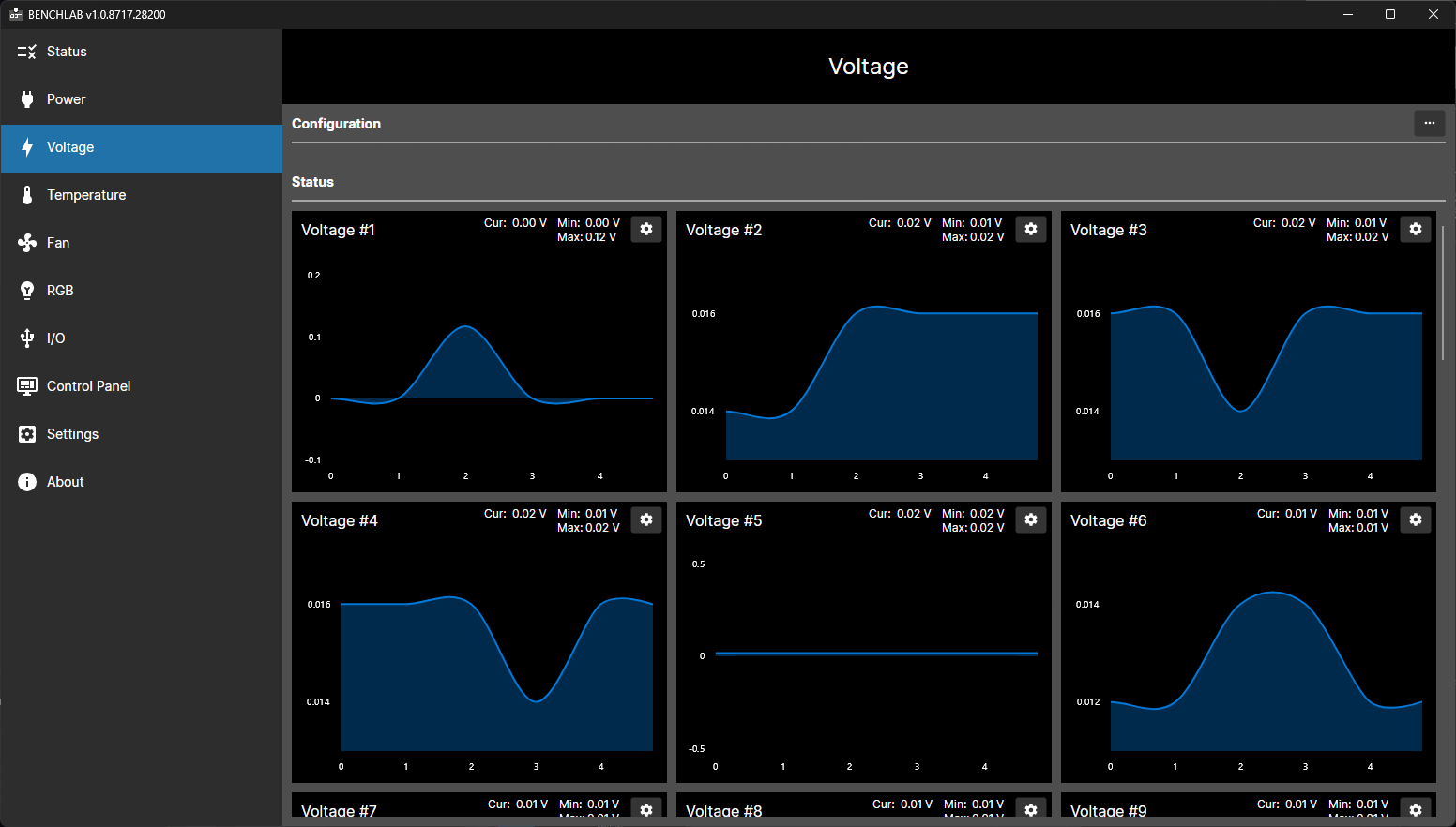Click the Voltage lightning bolt icon
Viewport: 1456px width, 827px height.
click(x=26, y=147)
